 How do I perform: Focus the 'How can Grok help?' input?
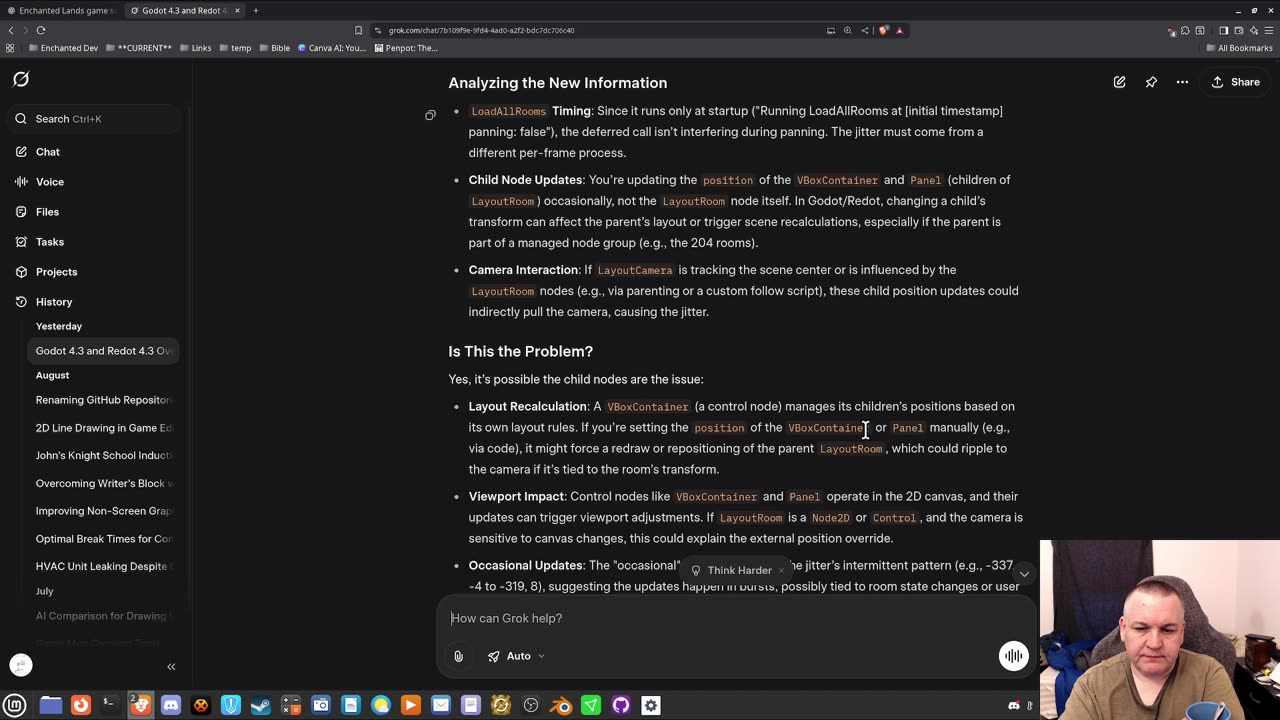738,618
